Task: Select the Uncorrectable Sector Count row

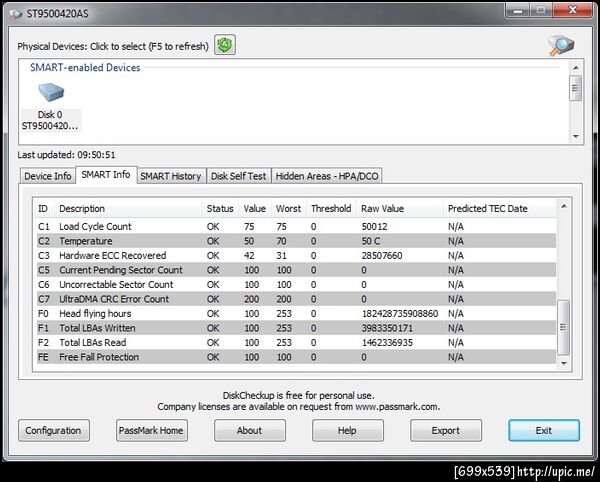Action: click(x=296, y=285)
